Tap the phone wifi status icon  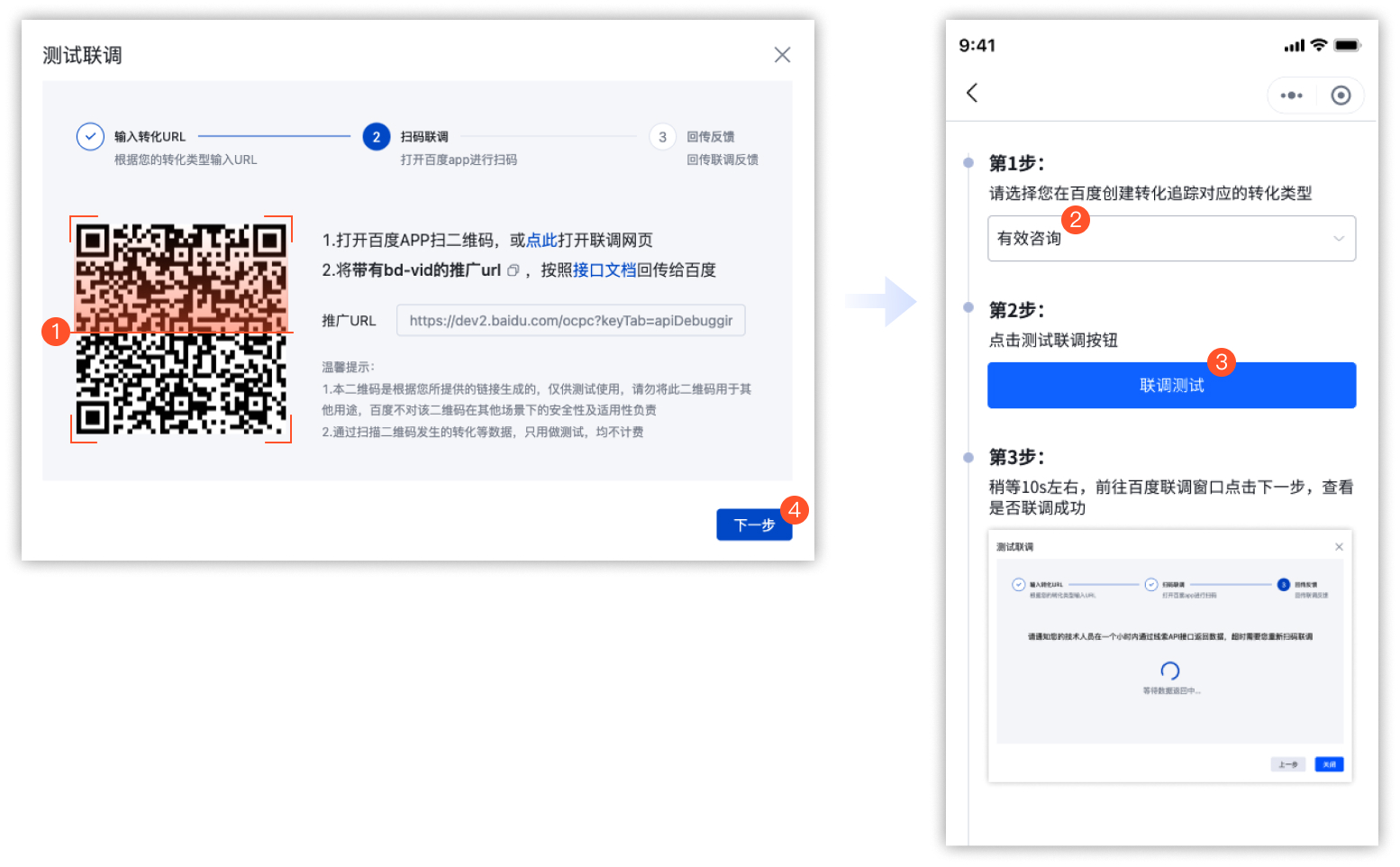pyautogui.click(x=1319, y=45)
